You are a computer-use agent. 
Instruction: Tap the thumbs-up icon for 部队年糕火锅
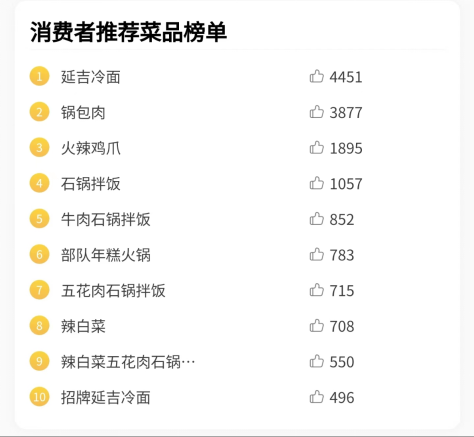pyautogui.click(x=316, y=255)
